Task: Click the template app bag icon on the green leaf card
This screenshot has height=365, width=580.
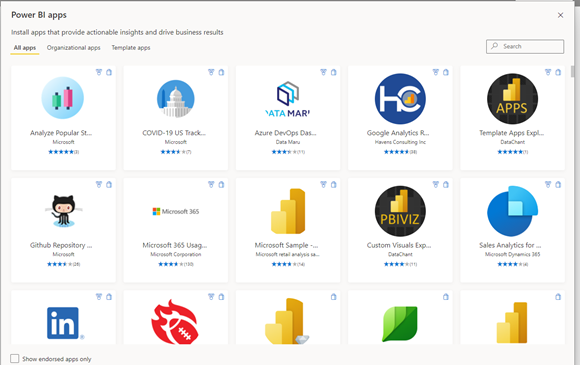Action: pos(446,297)
